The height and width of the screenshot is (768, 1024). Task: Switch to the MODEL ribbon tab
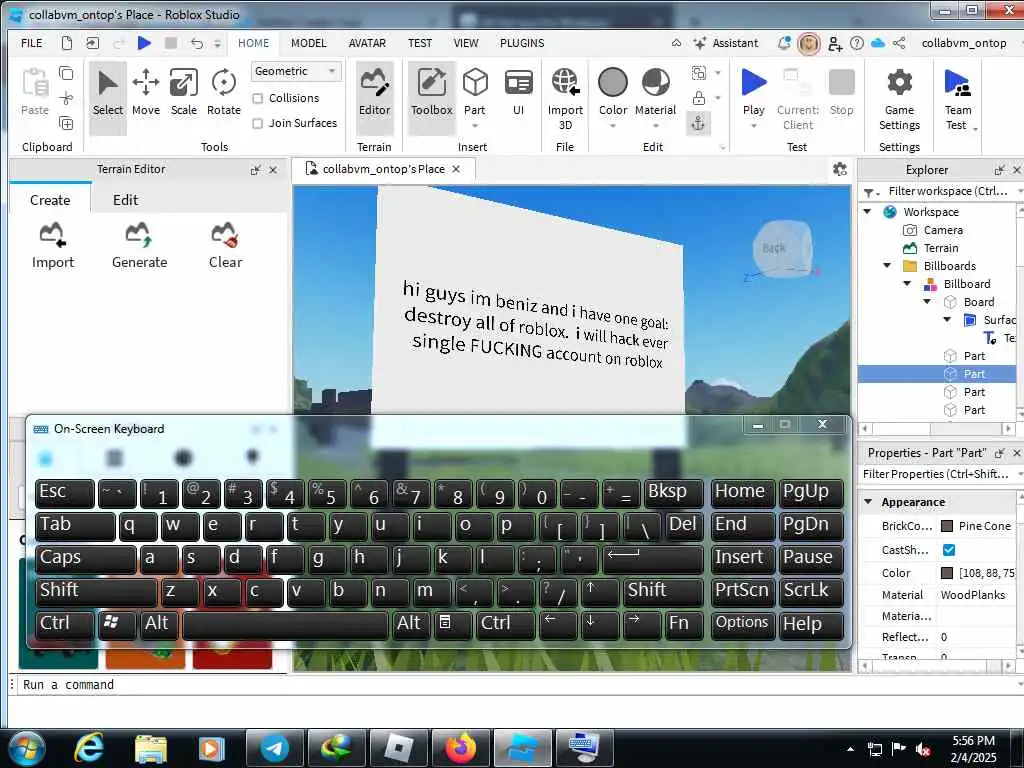(x=308, y=43)
